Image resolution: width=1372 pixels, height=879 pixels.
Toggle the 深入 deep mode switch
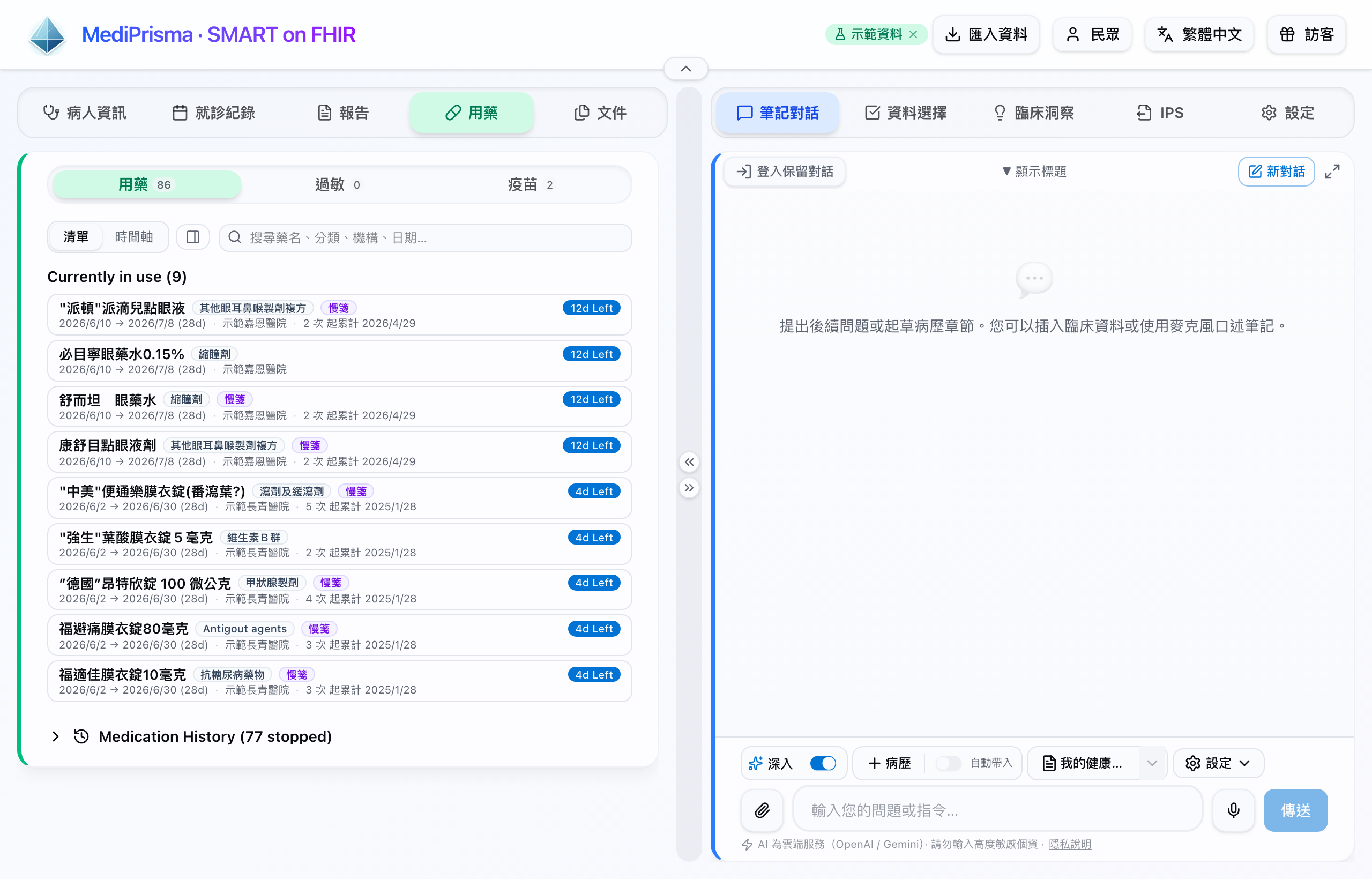(823, 763)
